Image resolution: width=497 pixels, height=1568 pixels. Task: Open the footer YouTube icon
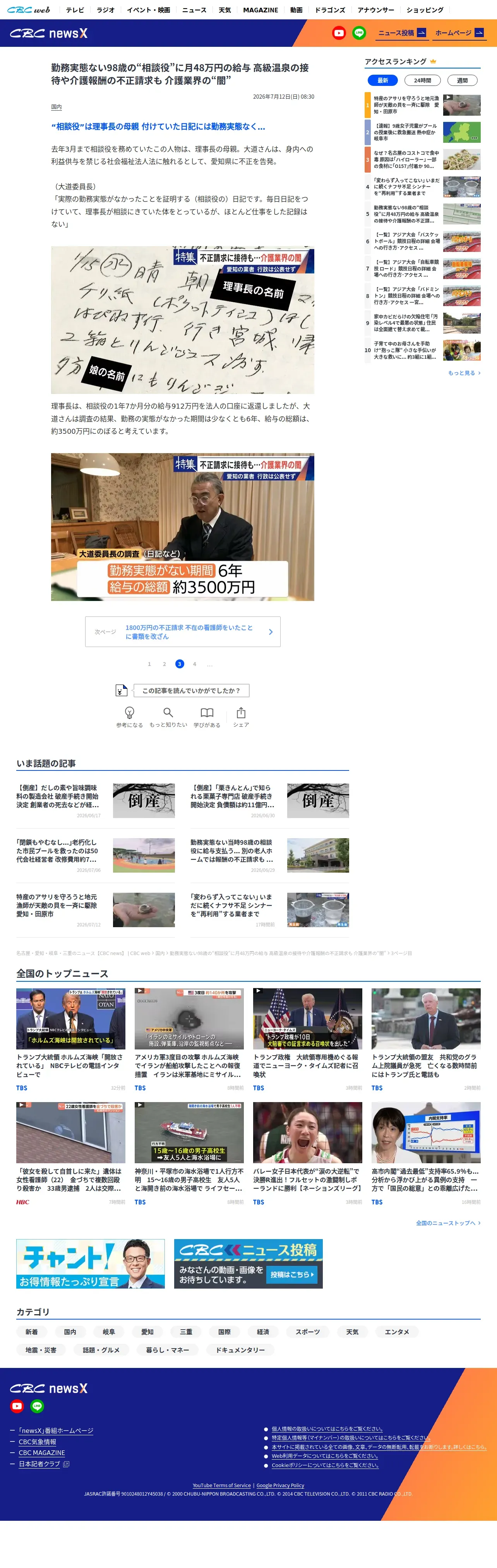tap(17, 1406)
